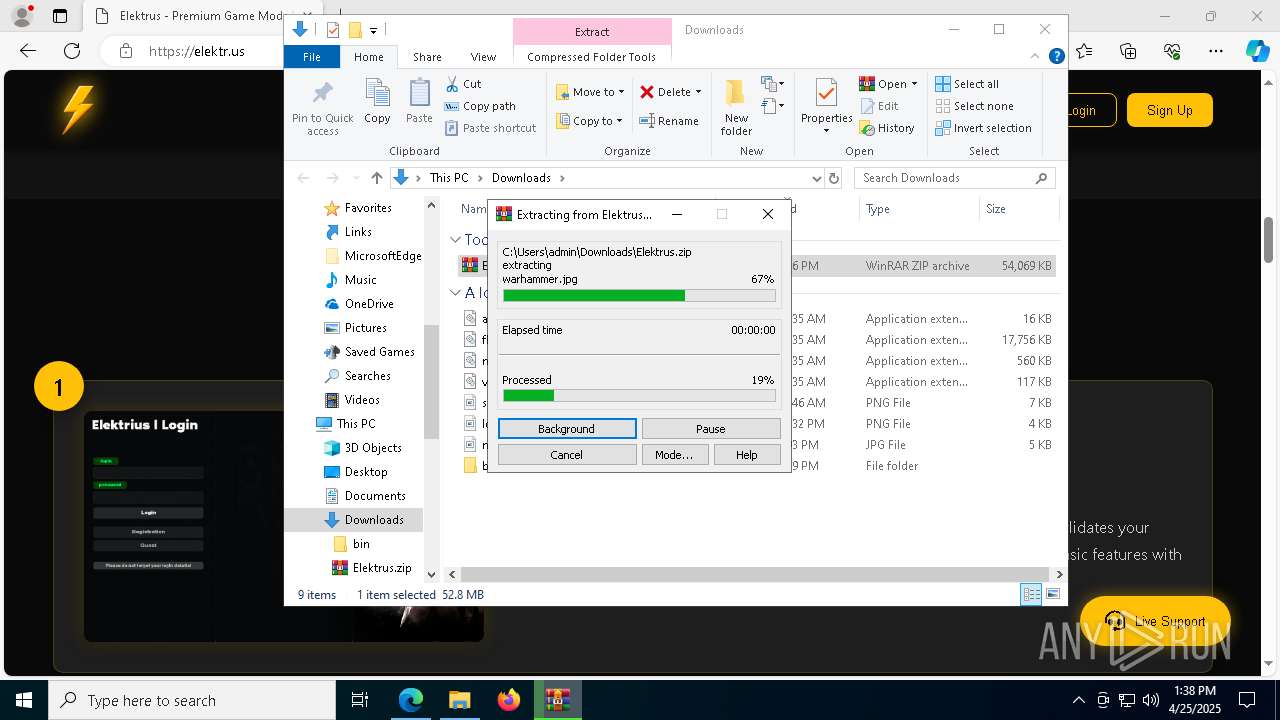Click Help button in WinRAR dialog
1280x720 pixels.
(x=746, y=455)
